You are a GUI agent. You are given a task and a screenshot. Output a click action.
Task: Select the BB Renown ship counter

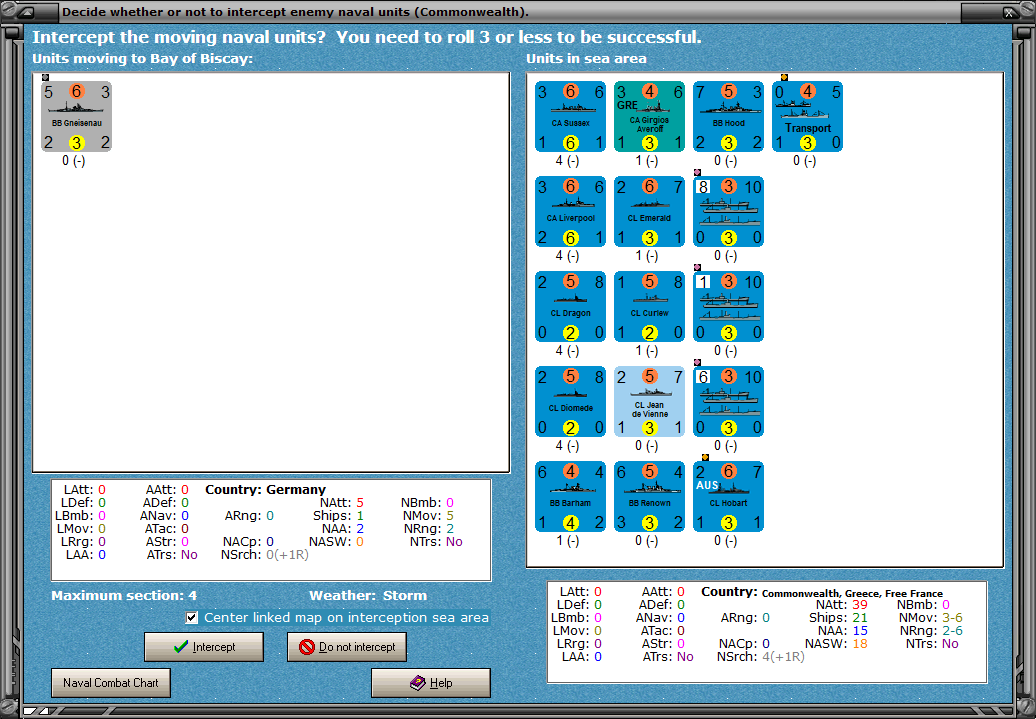pos(649,496)
